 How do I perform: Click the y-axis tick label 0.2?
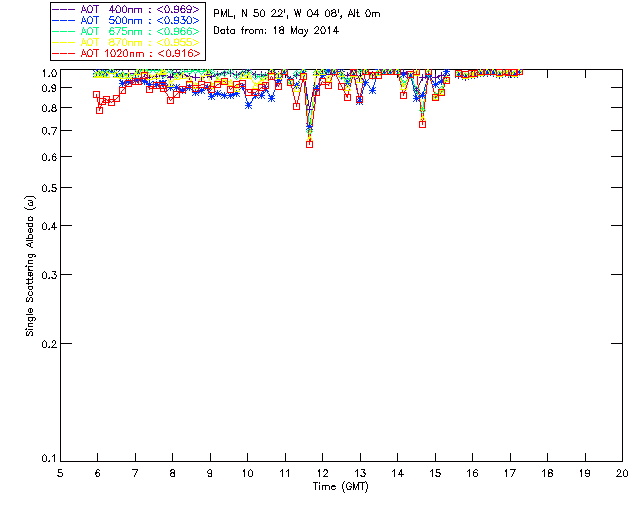(49, 344)
